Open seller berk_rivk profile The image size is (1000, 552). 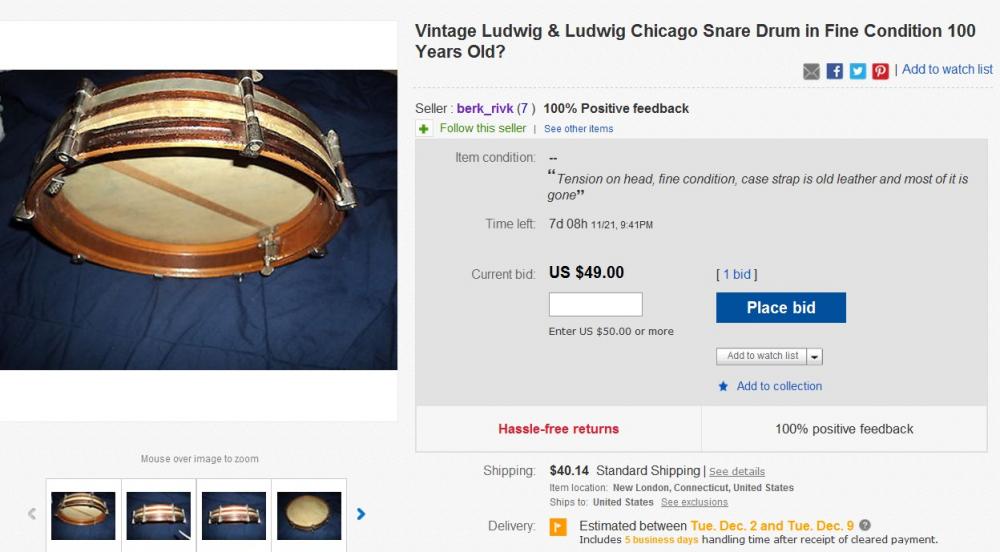click(485, 108)
